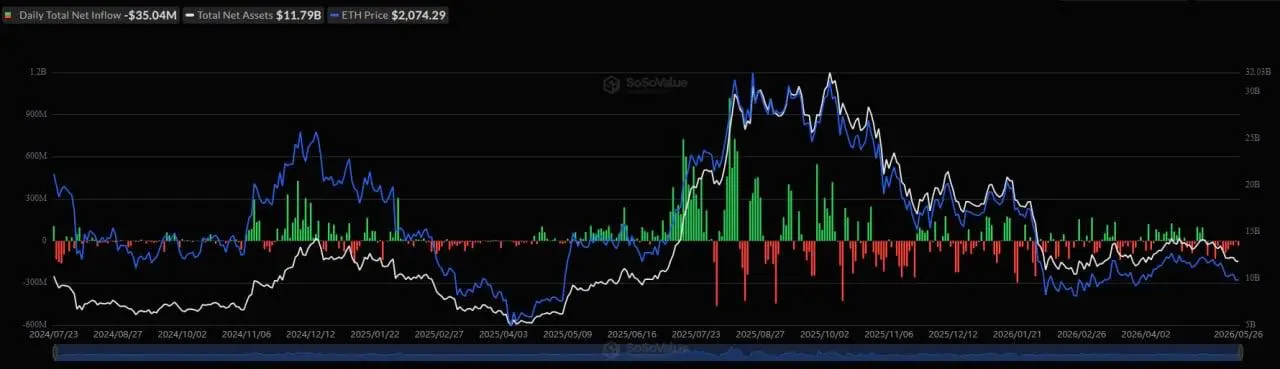Screen dimensions: 1280x369
Task: Click the 2025/11/06 date axis label
Action: click(x=889, y=336)
